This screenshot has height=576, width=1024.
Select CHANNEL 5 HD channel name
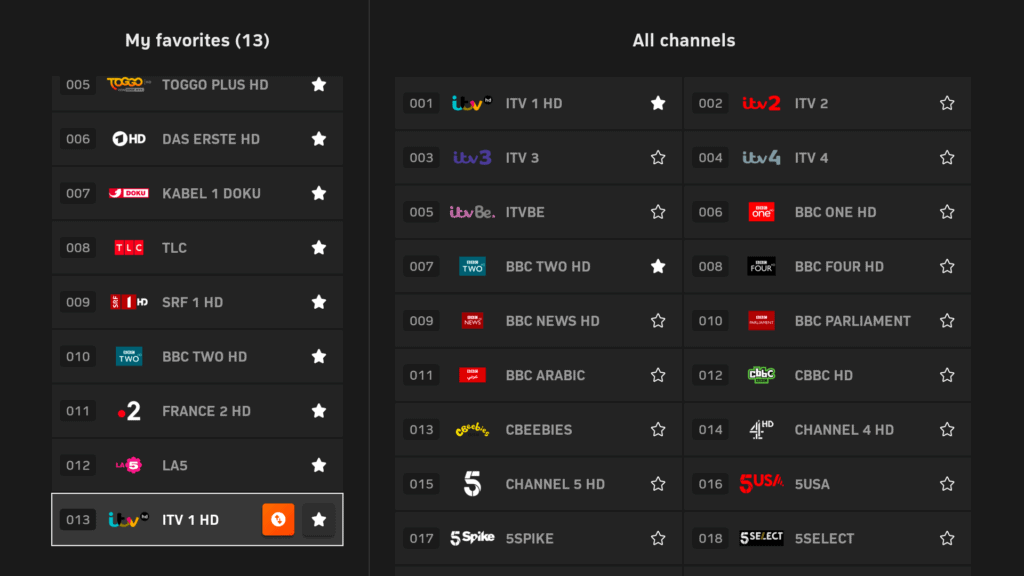555,485
